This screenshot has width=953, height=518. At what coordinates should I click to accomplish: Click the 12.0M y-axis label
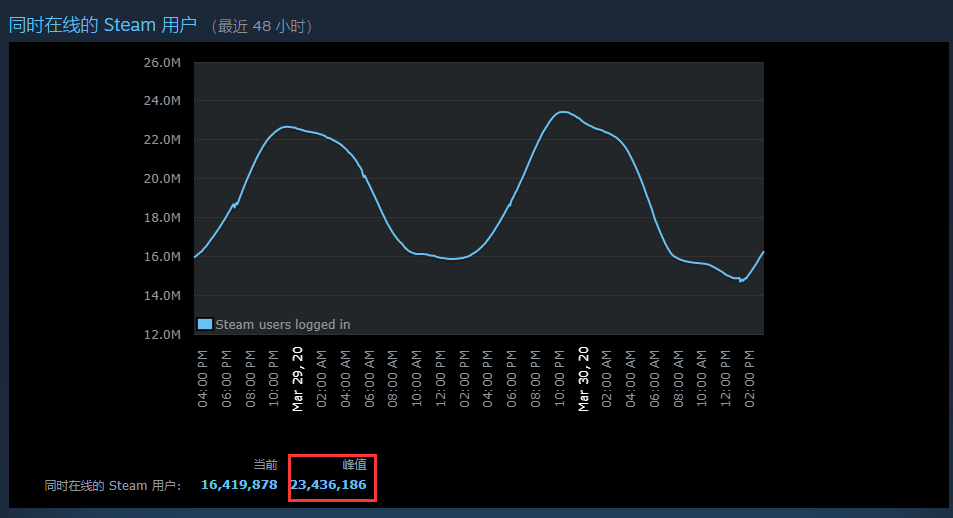162,334
